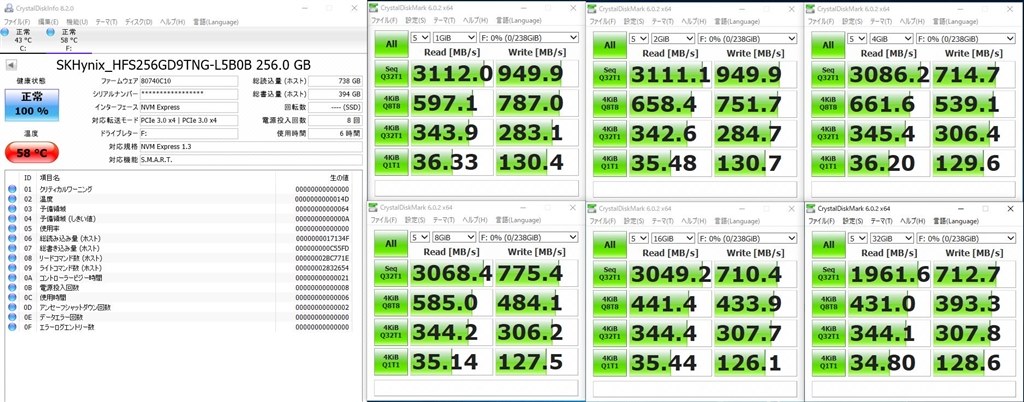
Task: Click the 総読込量 (ホスト) value 738 GB
Action: (x=335, y=81)
